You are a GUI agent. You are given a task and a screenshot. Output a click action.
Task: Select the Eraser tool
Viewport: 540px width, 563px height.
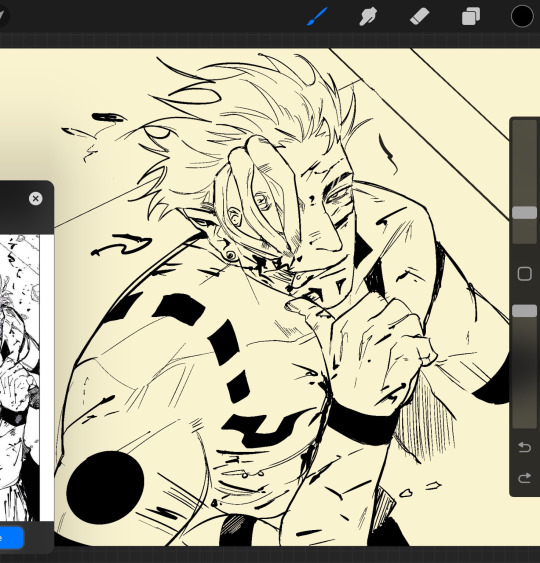click(419, 17)
